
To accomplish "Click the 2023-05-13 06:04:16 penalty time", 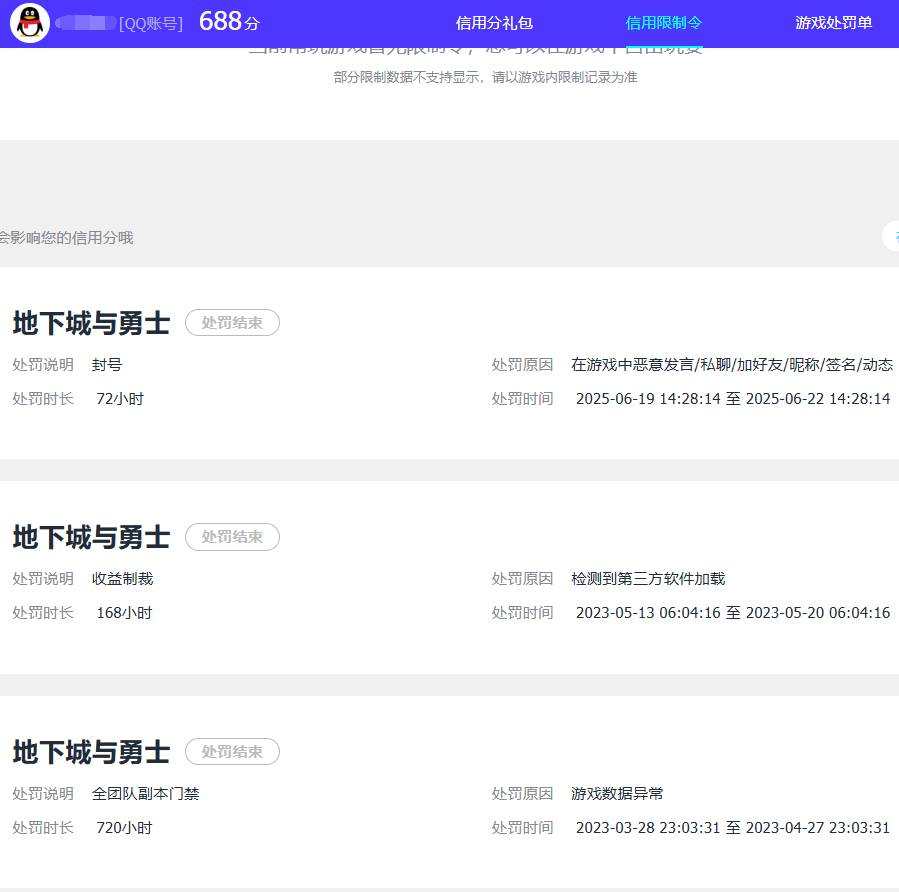I will (x=733, y=613).
